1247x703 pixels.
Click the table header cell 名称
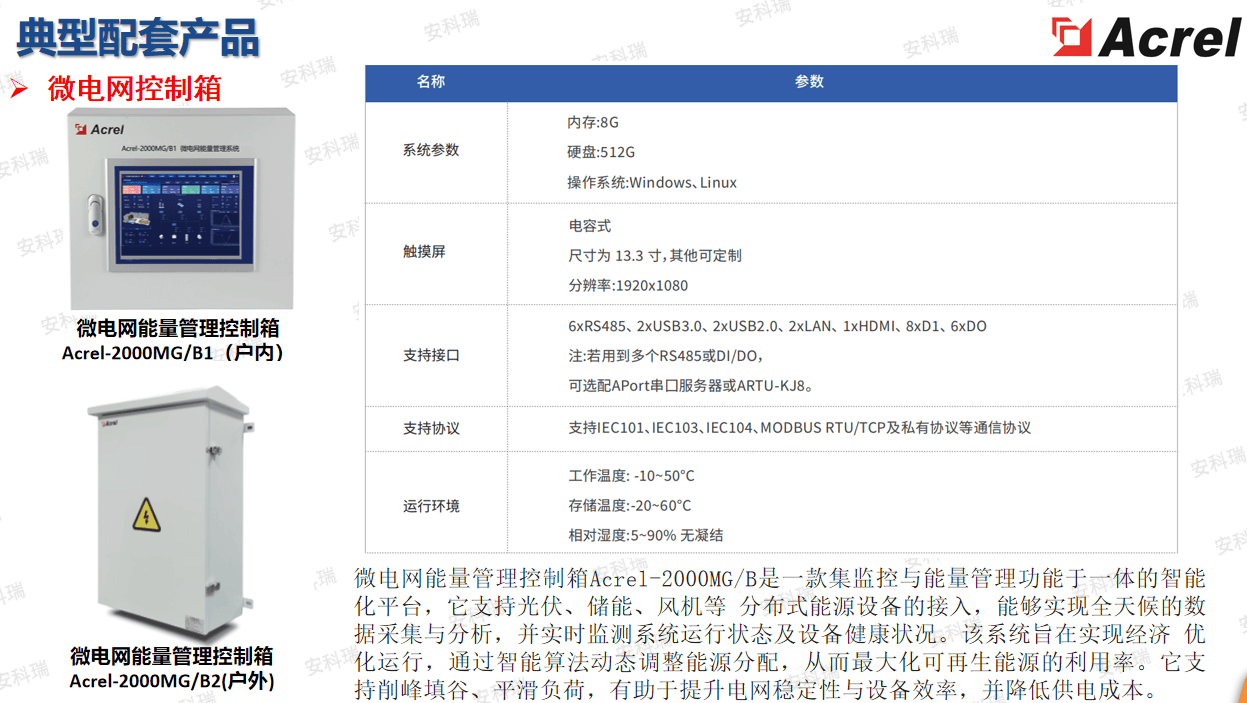point(431,82)
